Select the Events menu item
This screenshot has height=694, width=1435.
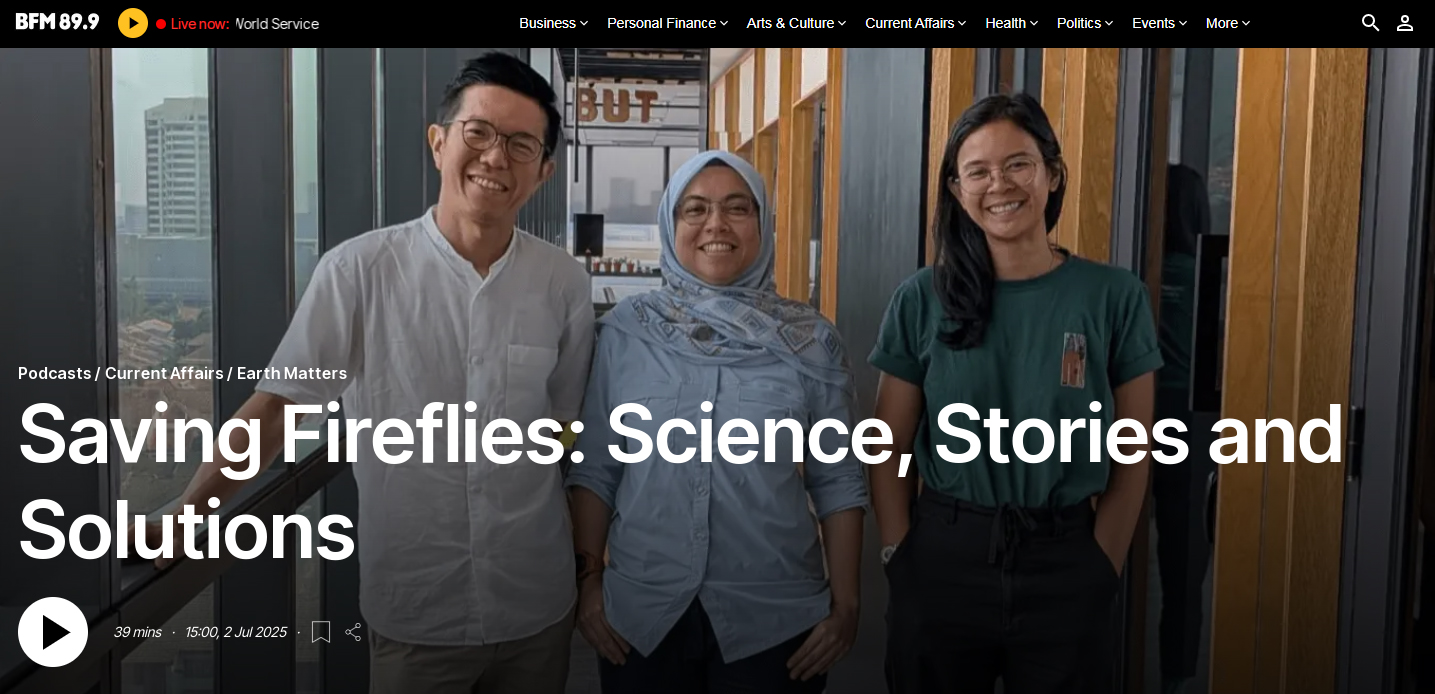click(x=1160, y=23)
